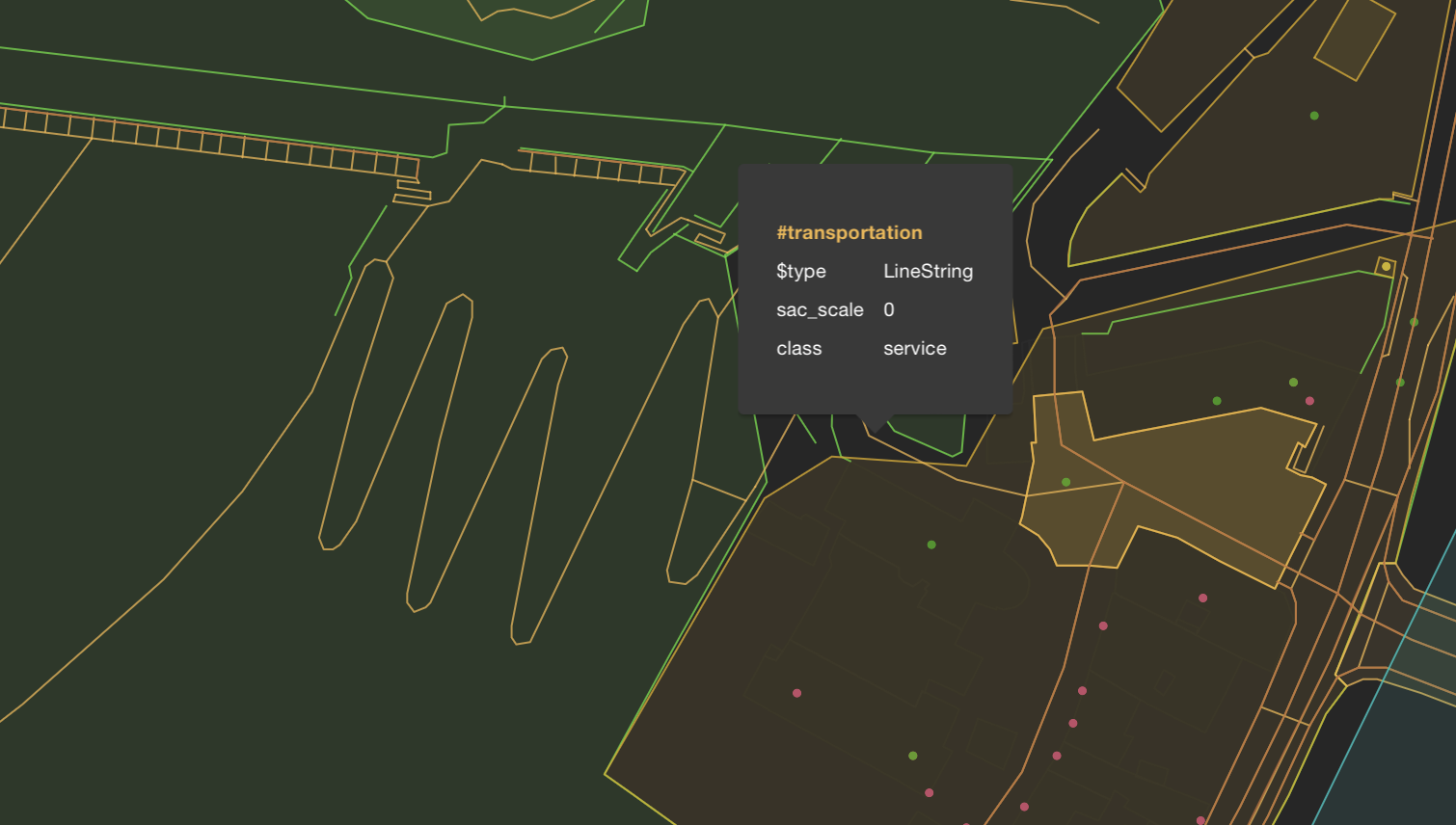
Task: Click the service class value
Action: [915, 348]
